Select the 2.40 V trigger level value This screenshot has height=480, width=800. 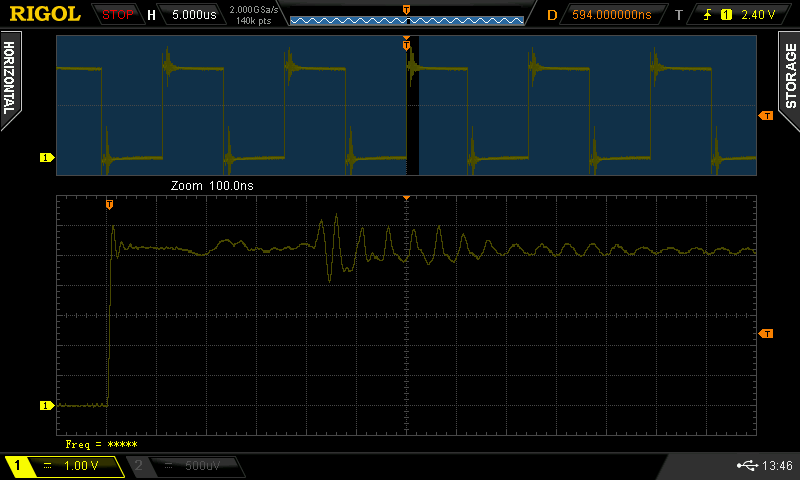coord(758,15)
